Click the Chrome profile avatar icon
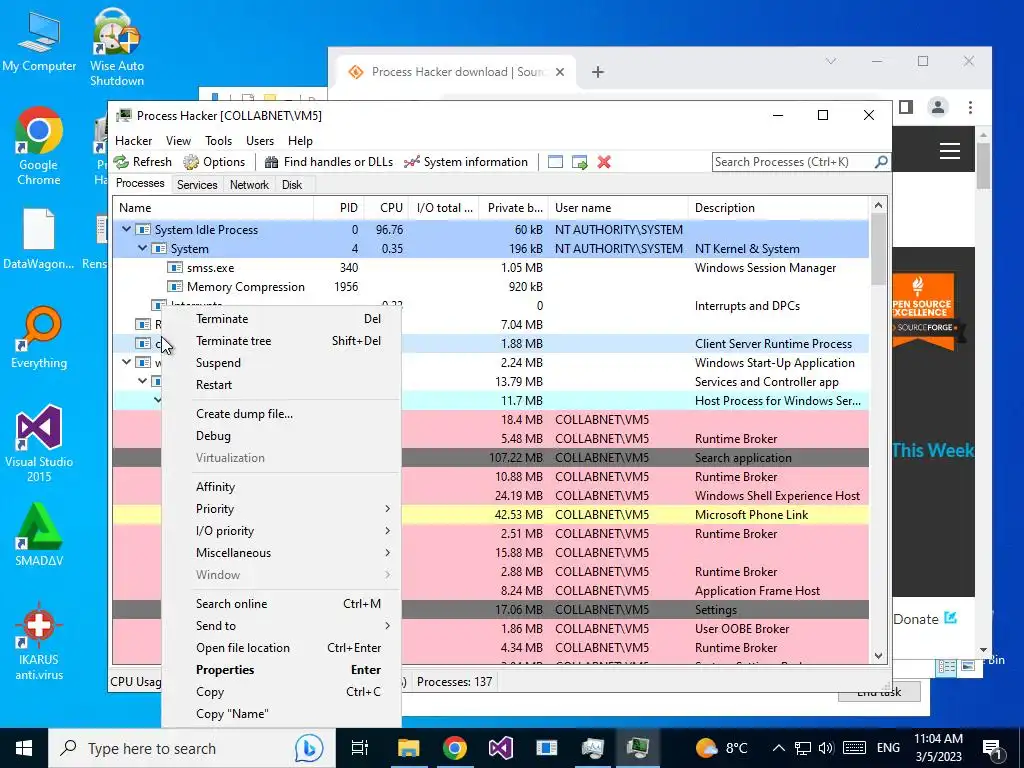Viewport: 1024px width, 768px height. pos(938,107)
